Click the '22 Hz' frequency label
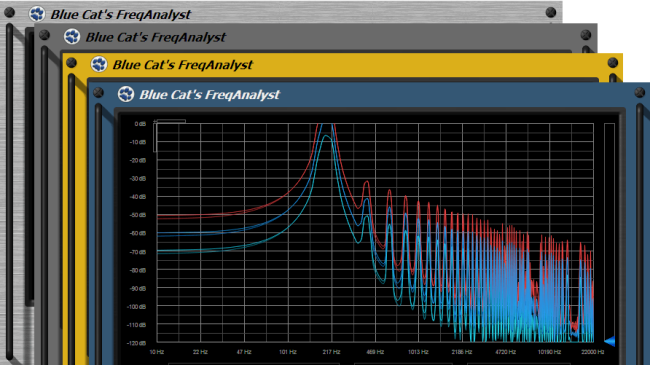Screen dimensions: 650x365 (200, 352)
